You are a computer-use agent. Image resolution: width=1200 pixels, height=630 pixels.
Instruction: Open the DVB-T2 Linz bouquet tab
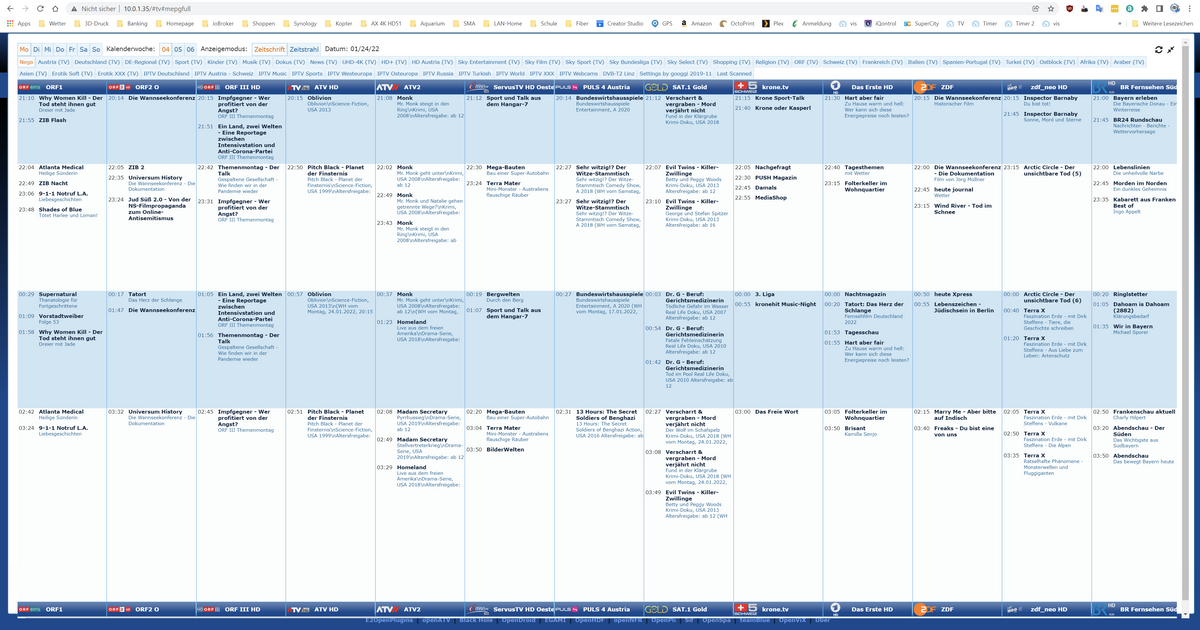tap(617, 74)
